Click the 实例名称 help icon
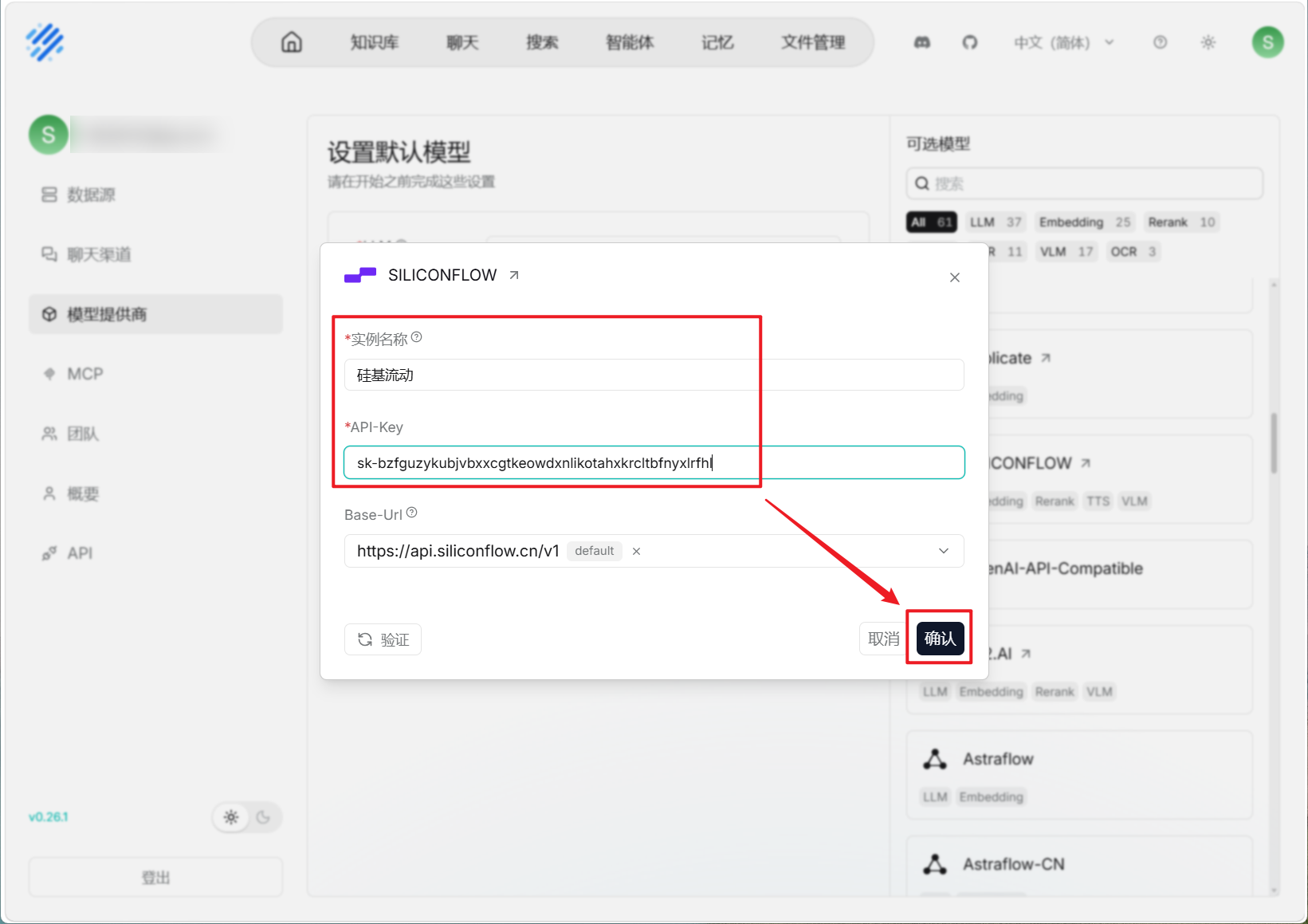The width and height of the screenshot is (1308, 924). point(417,337)
